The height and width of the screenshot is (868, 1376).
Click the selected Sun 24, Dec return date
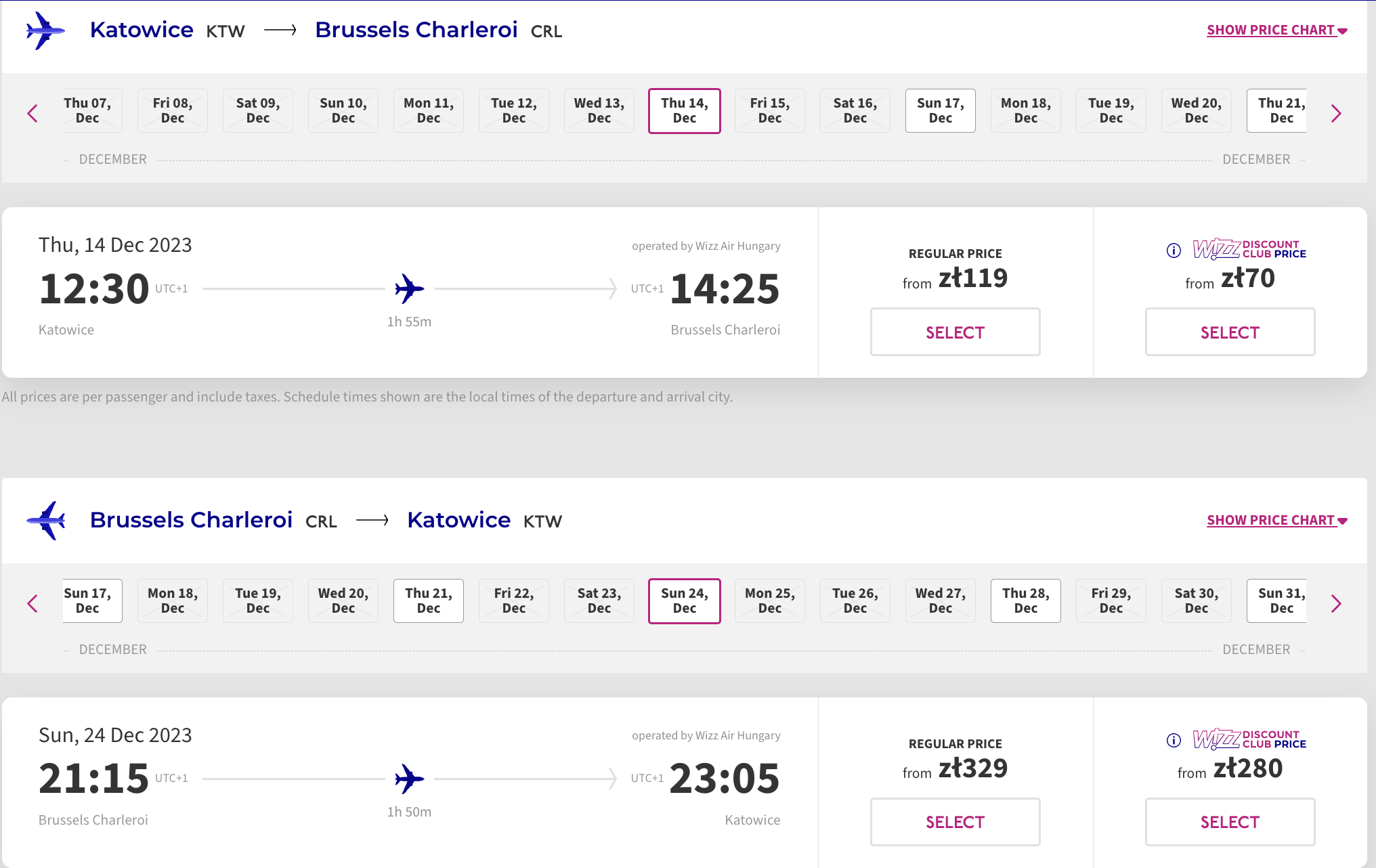click(684, 601)
